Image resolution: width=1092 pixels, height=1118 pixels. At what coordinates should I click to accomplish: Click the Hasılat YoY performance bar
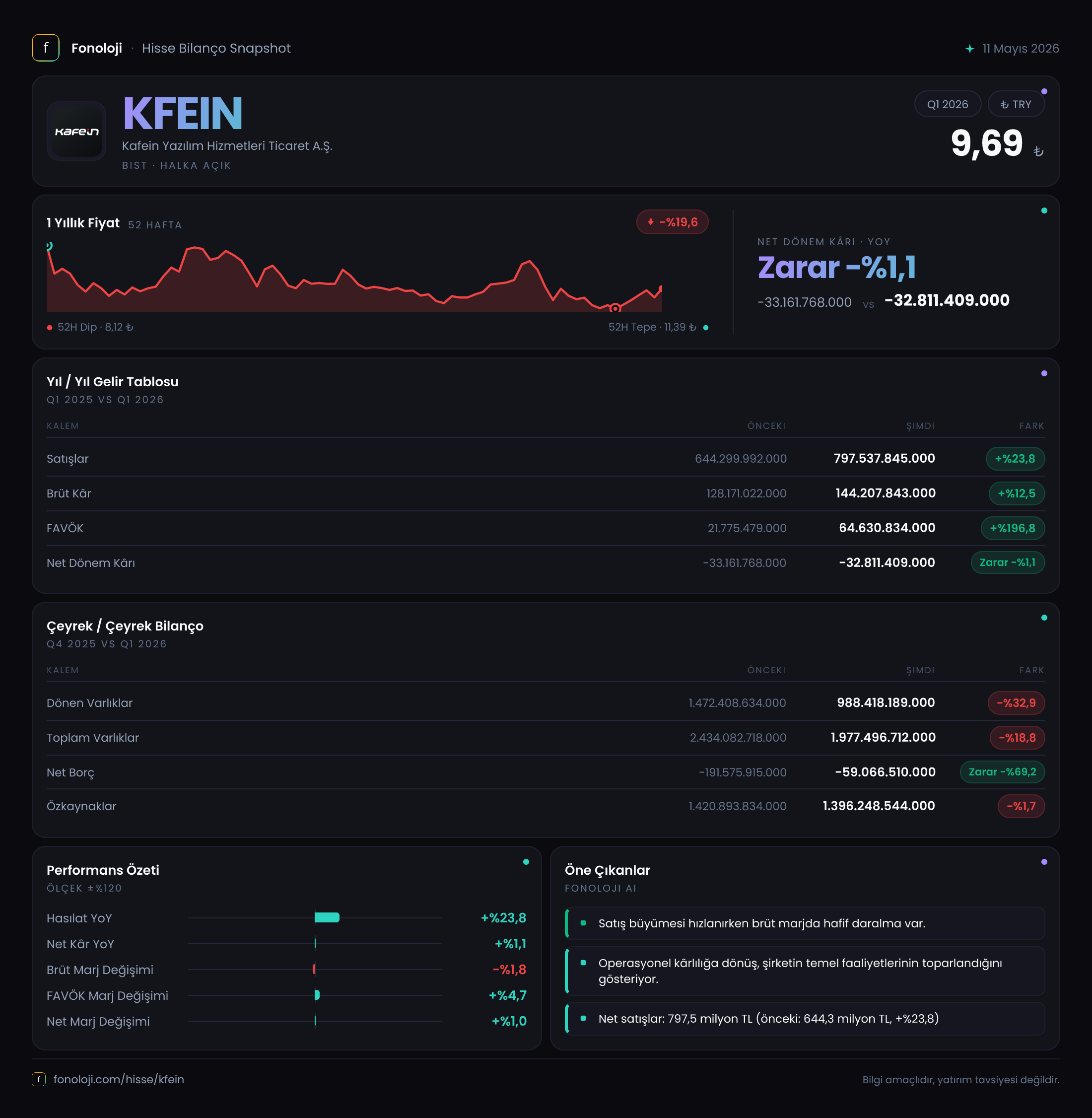click(x=327, y=918)
